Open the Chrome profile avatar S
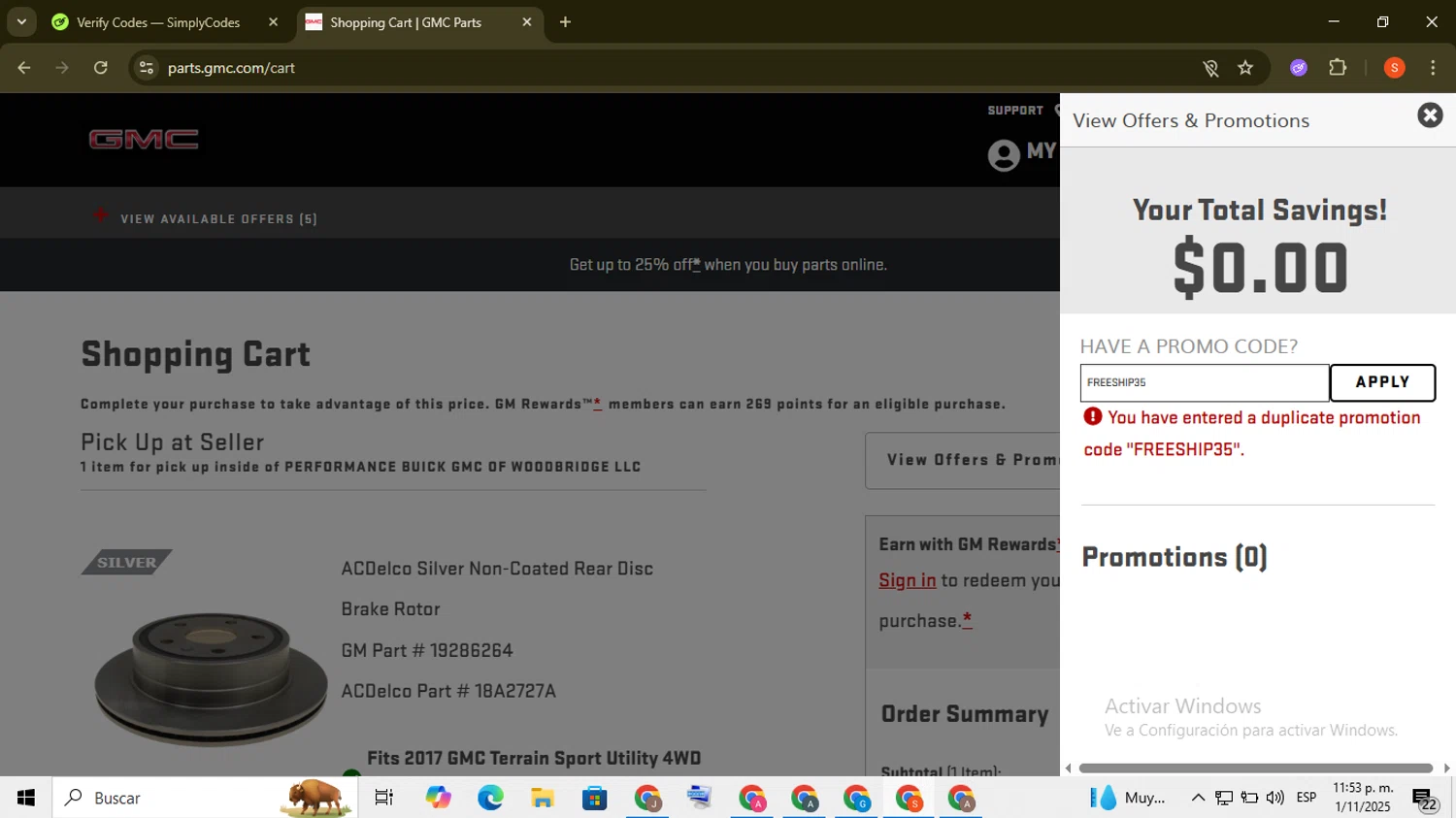Screen dimensions: 1456x818 1395,68
